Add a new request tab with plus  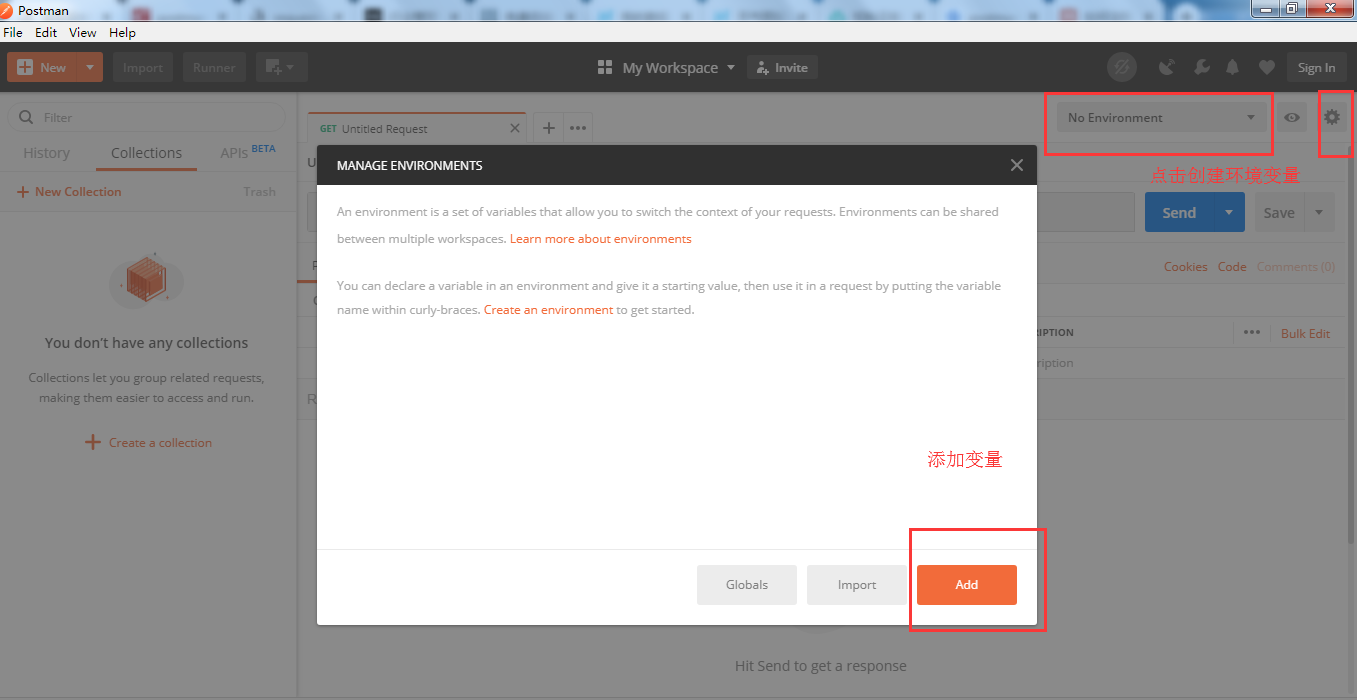tap(549, 128)
